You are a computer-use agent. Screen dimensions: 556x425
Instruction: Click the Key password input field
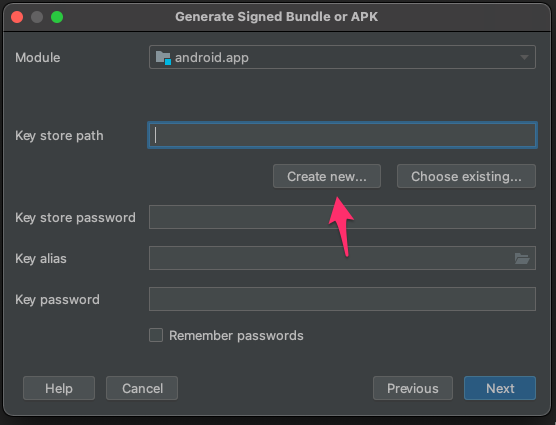pyautogui.click(x=342, y=299)
